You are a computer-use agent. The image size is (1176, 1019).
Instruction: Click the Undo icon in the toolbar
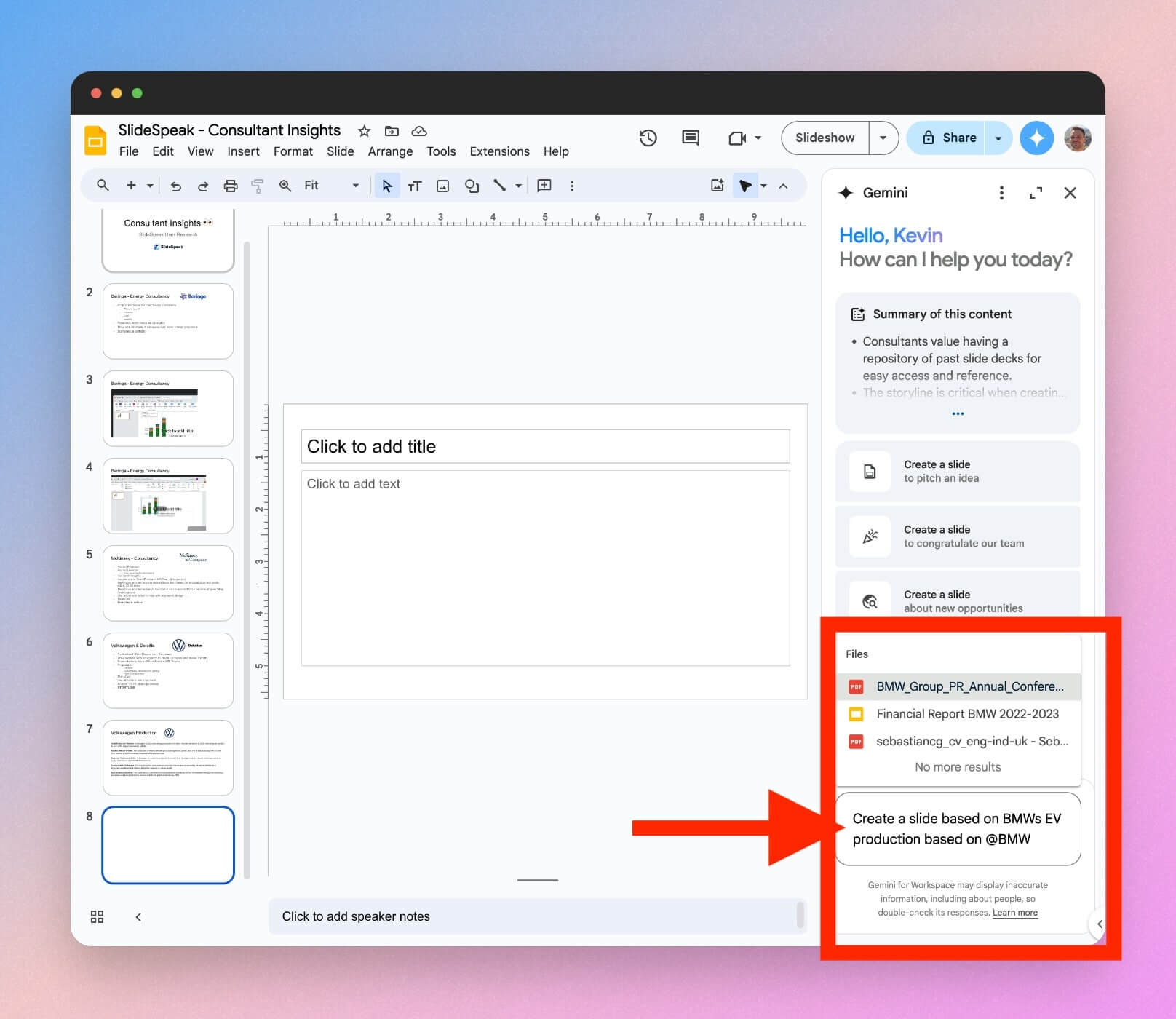[x=175, y=186]
